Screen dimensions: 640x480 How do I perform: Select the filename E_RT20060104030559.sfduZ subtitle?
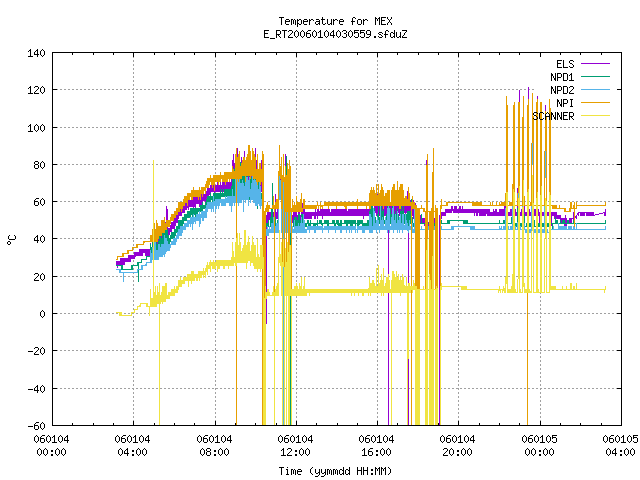coord(335,34)
